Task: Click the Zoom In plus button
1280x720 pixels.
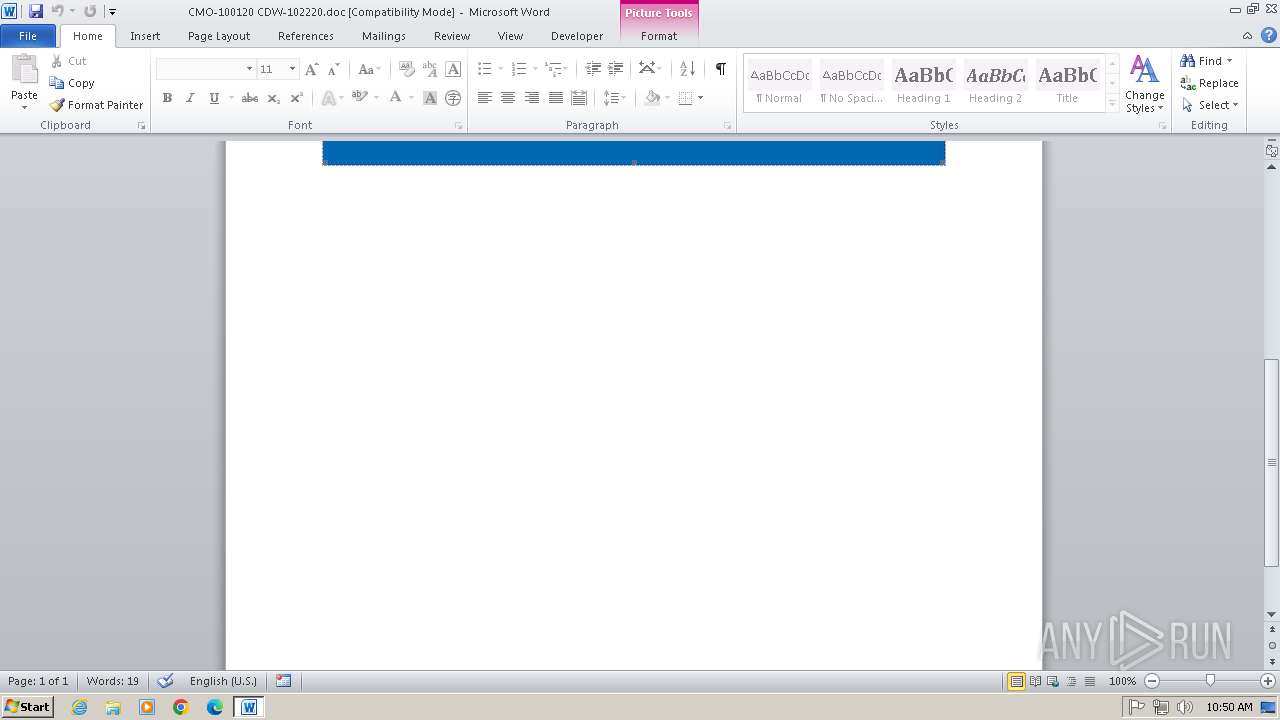Action: (x=1268, y=681)
